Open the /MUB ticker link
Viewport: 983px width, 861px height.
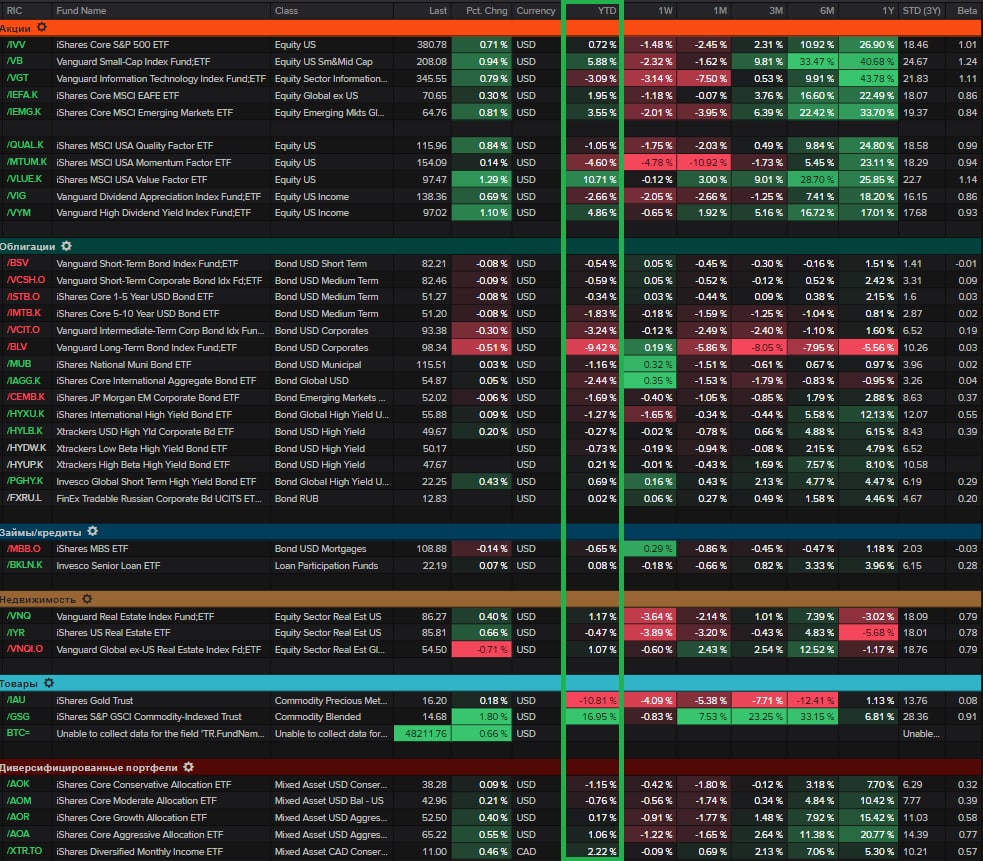click(x=19, y=364)
